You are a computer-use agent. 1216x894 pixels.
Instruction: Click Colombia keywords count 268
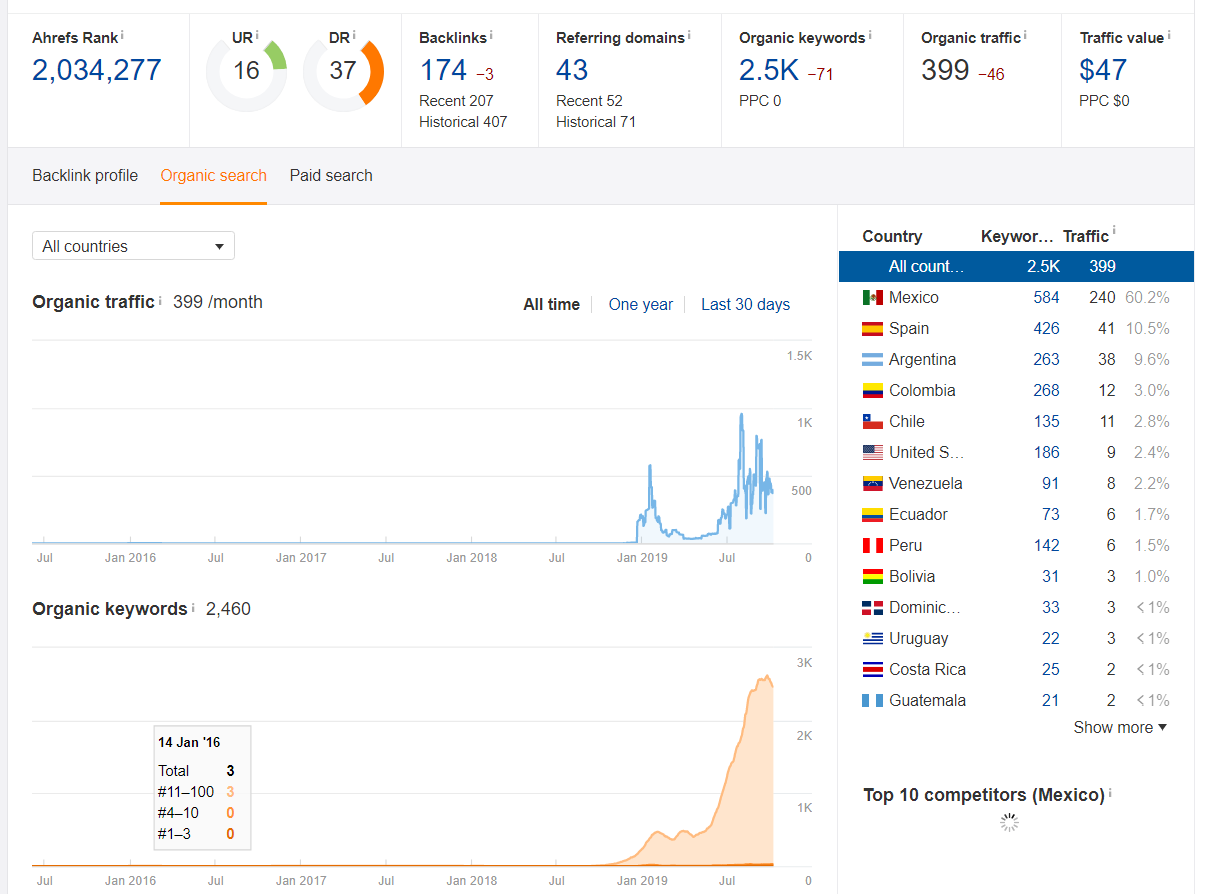point(1046,391)
